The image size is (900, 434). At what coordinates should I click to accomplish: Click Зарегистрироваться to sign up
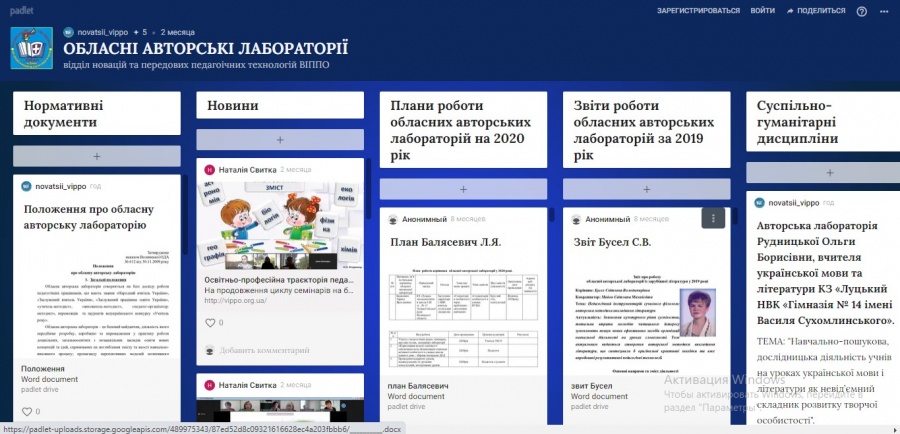698,10
